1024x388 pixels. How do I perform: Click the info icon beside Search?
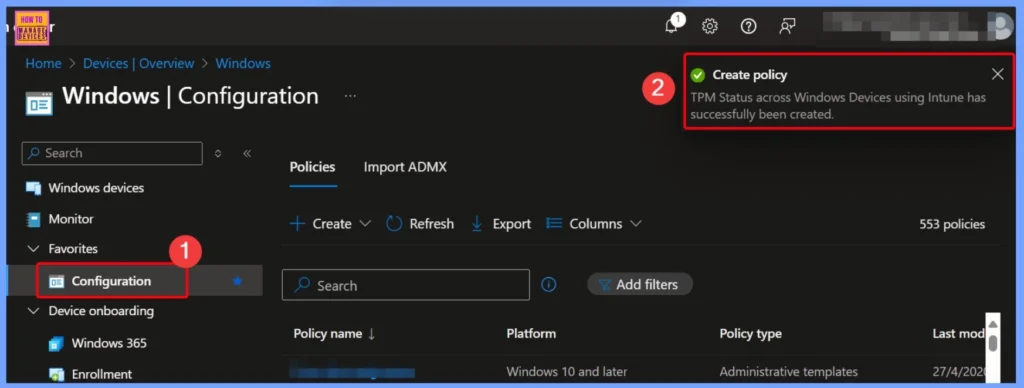tap(549, 285)
